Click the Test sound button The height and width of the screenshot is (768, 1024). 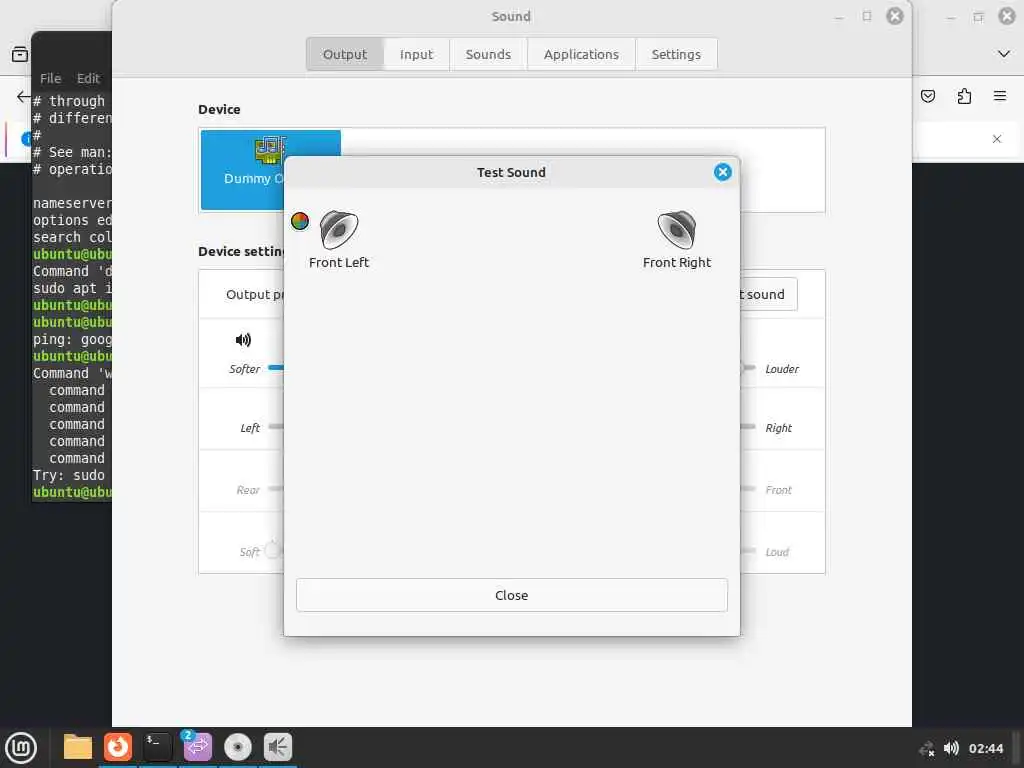click(x=768, y=295)
